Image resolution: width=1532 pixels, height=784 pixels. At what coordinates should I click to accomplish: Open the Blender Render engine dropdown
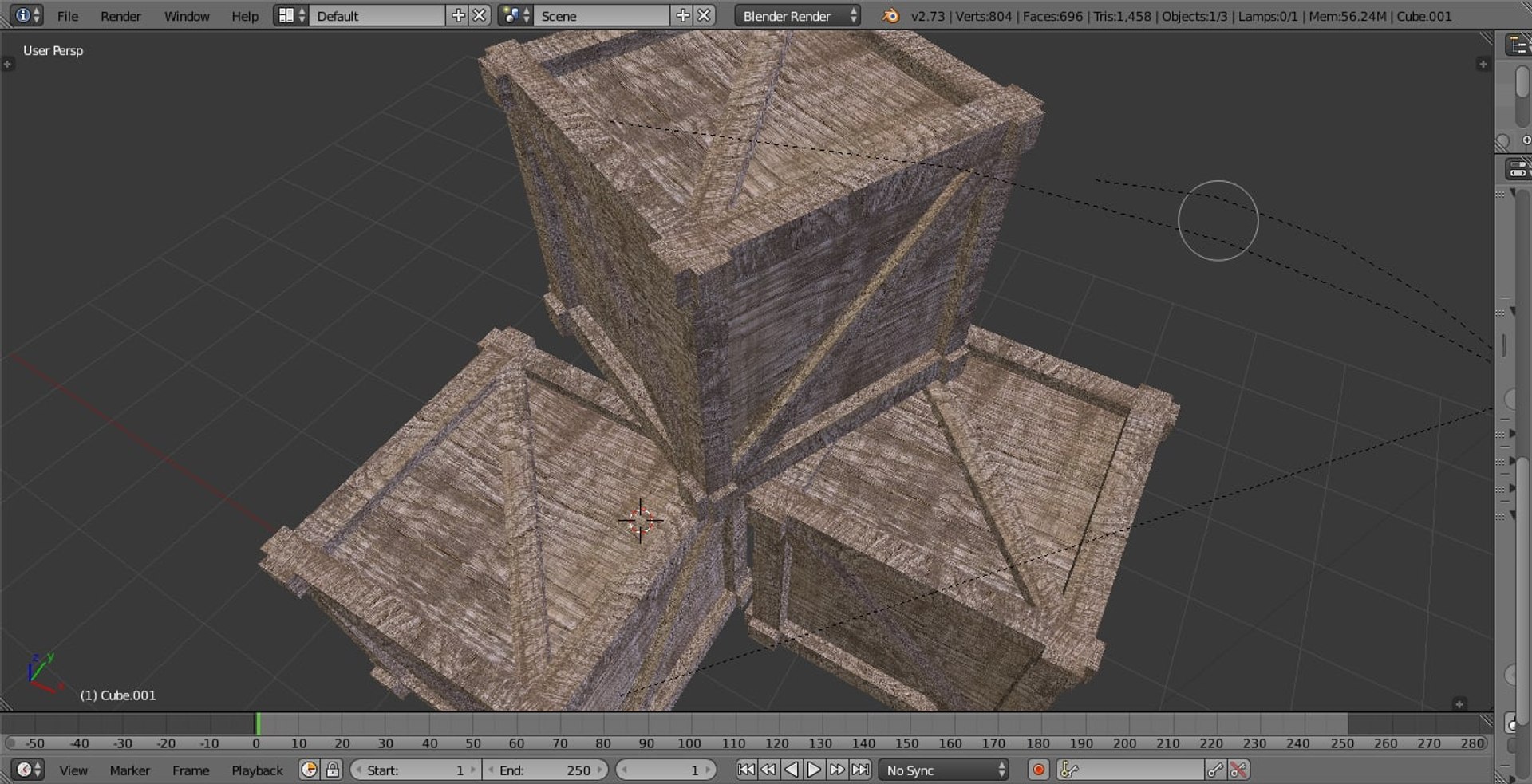pyautogui.click(x=797, y=15)
